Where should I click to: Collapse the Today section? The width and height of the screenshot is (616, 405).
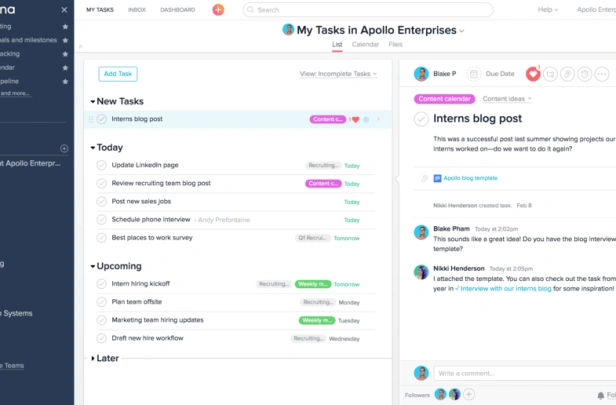[x=93, y=148]
